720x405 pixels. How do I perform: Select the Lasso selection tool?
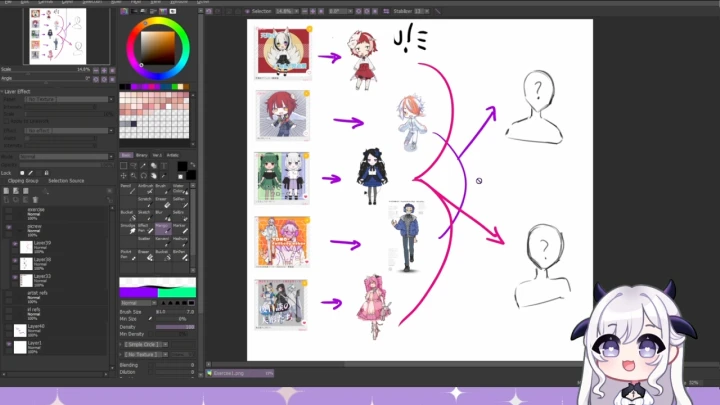click(x=134, y=166)
